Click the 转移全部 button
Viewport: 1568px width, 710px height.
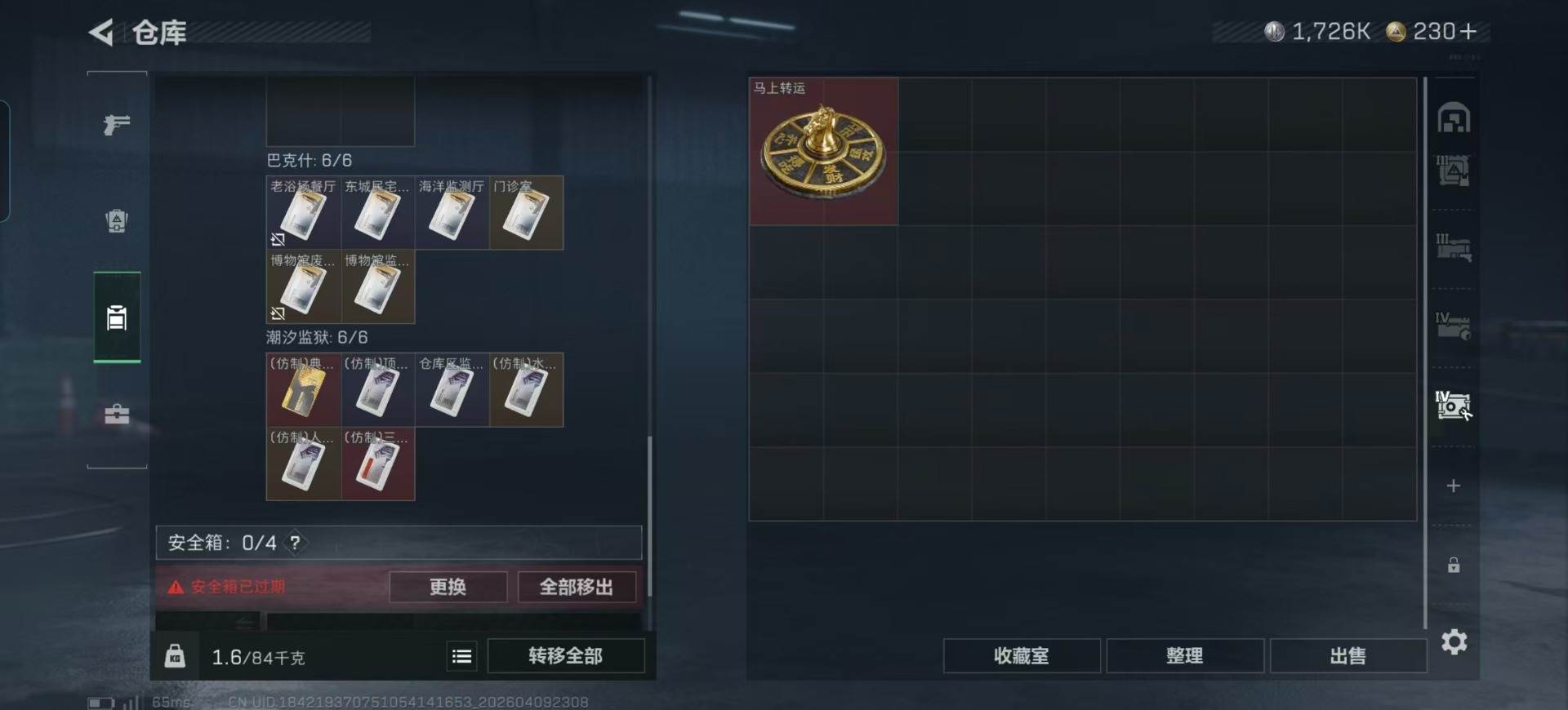point(566,656)
